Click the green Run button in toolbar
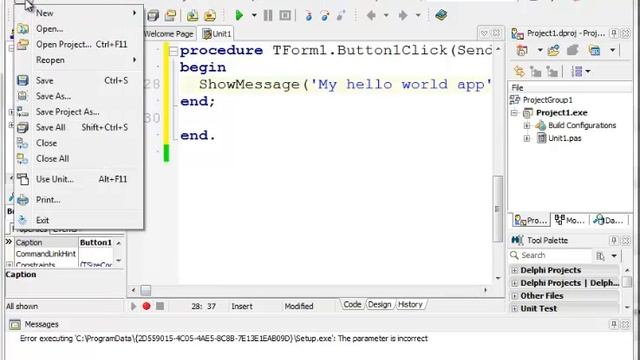 (239, 16)
